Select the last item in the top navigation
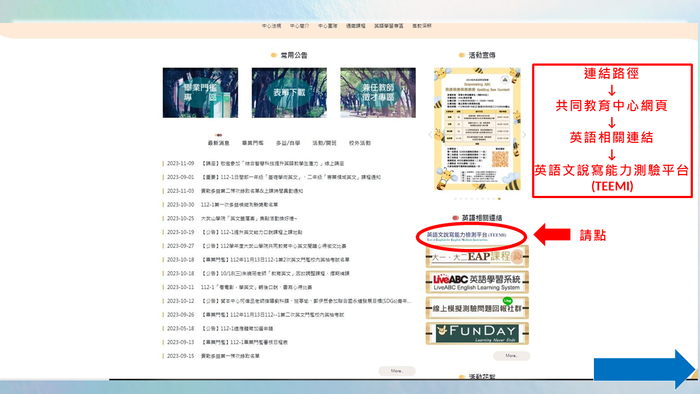700x394 pixels. point(421,26)
